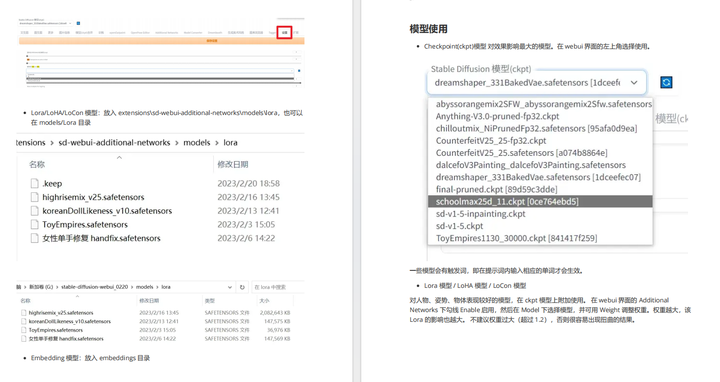This screenshot has height=382, width=720.
Task: Select dalcefoV3Painting.safetensors option
Action: pos(540,165)
